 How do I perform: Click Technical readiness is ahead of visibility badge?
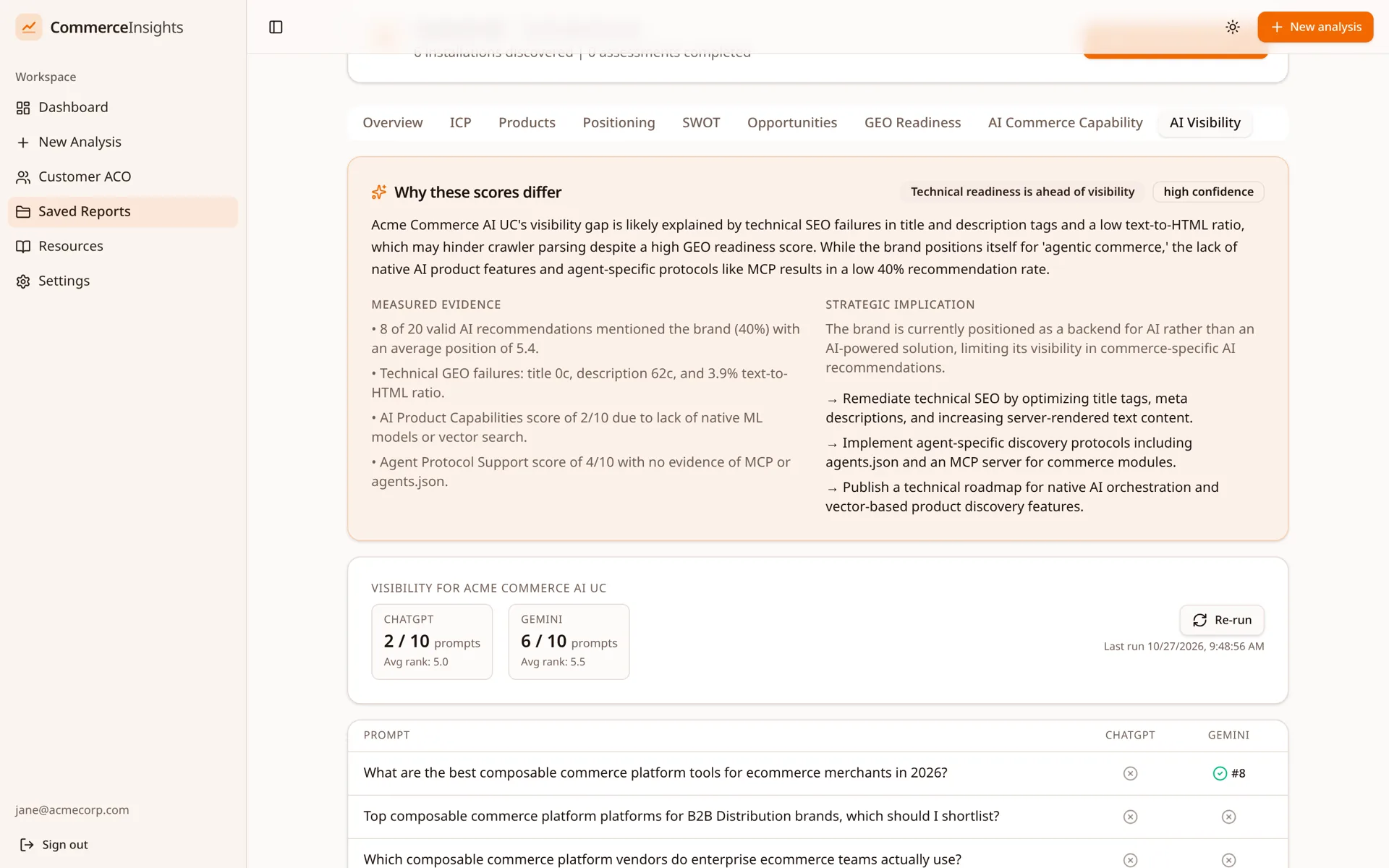coord(1022,192)
